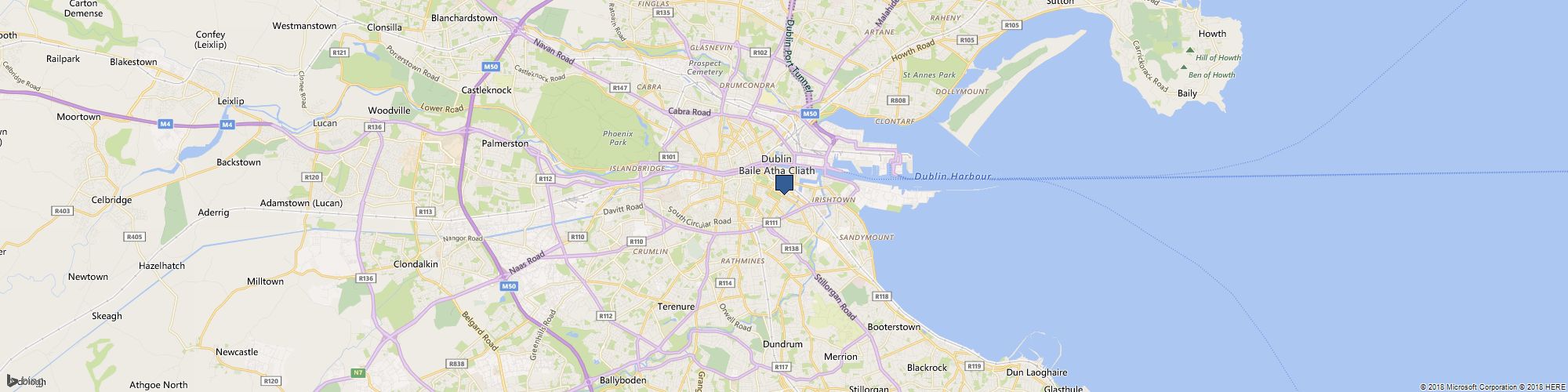
Task: Click the Bing logo in the corner
Action: tap(24, 381)
